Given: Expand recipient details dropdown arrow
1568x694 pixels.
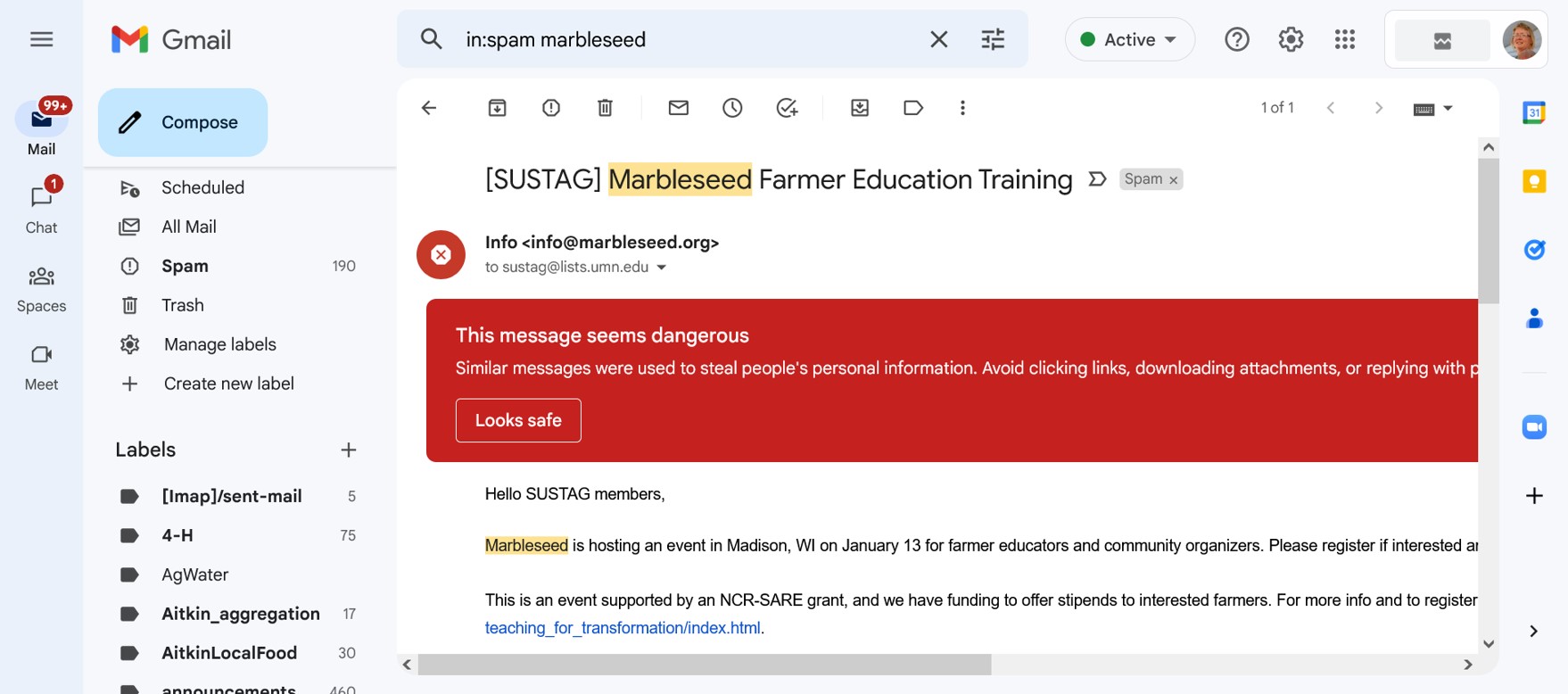Looking at the screenshot, I should coord(661,268).
